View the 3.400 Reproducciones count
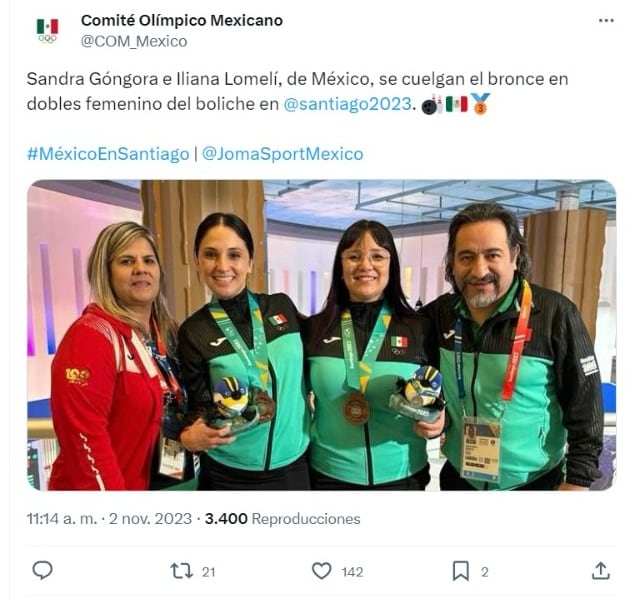 coord(283,518)
